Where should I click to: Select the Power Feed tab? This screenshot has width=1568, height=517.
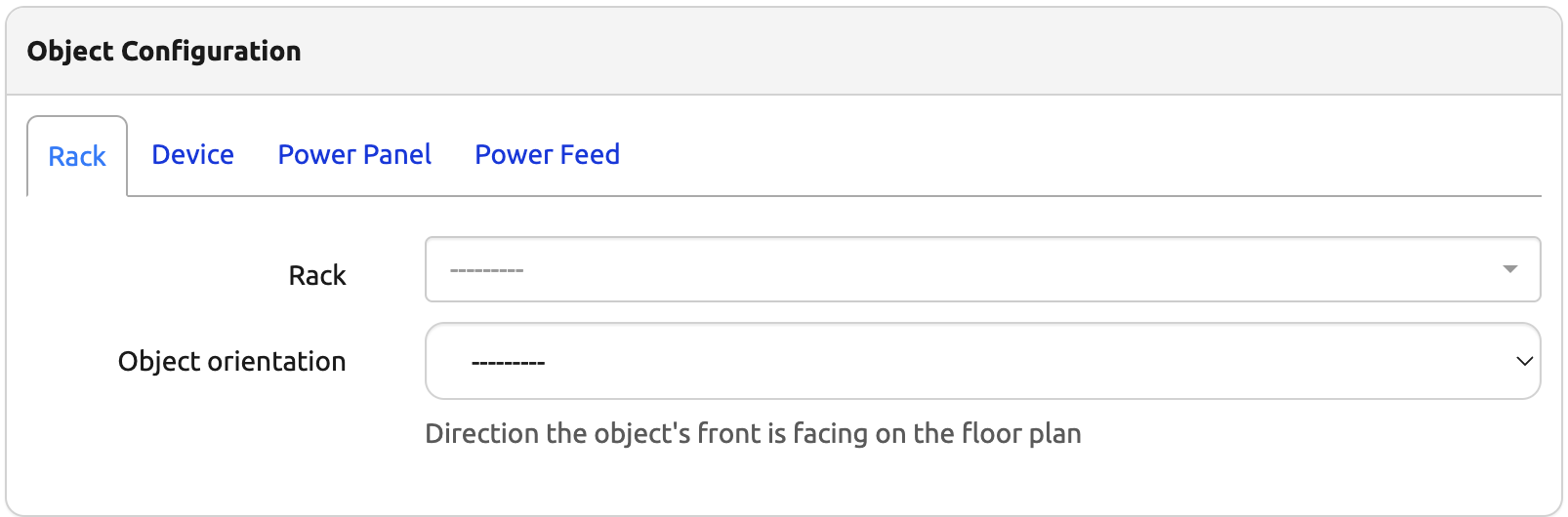[547, 155]
